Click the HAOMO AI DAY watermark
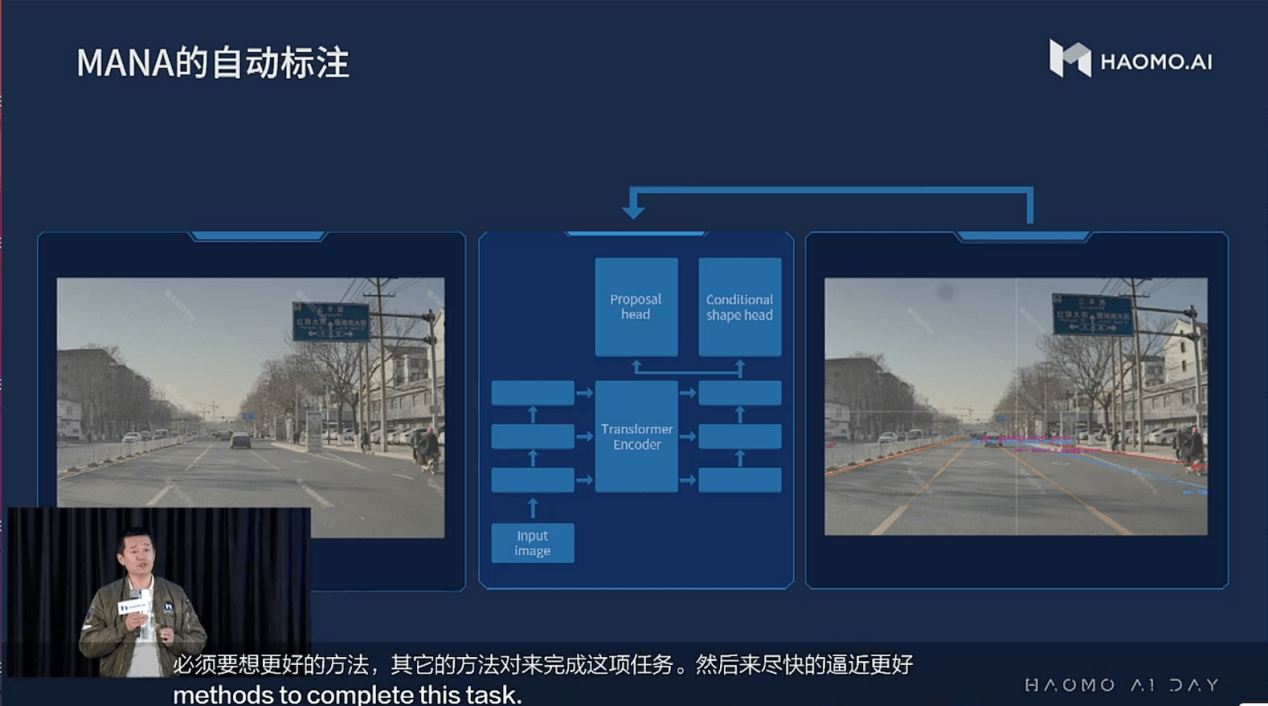 point(1121,685)
